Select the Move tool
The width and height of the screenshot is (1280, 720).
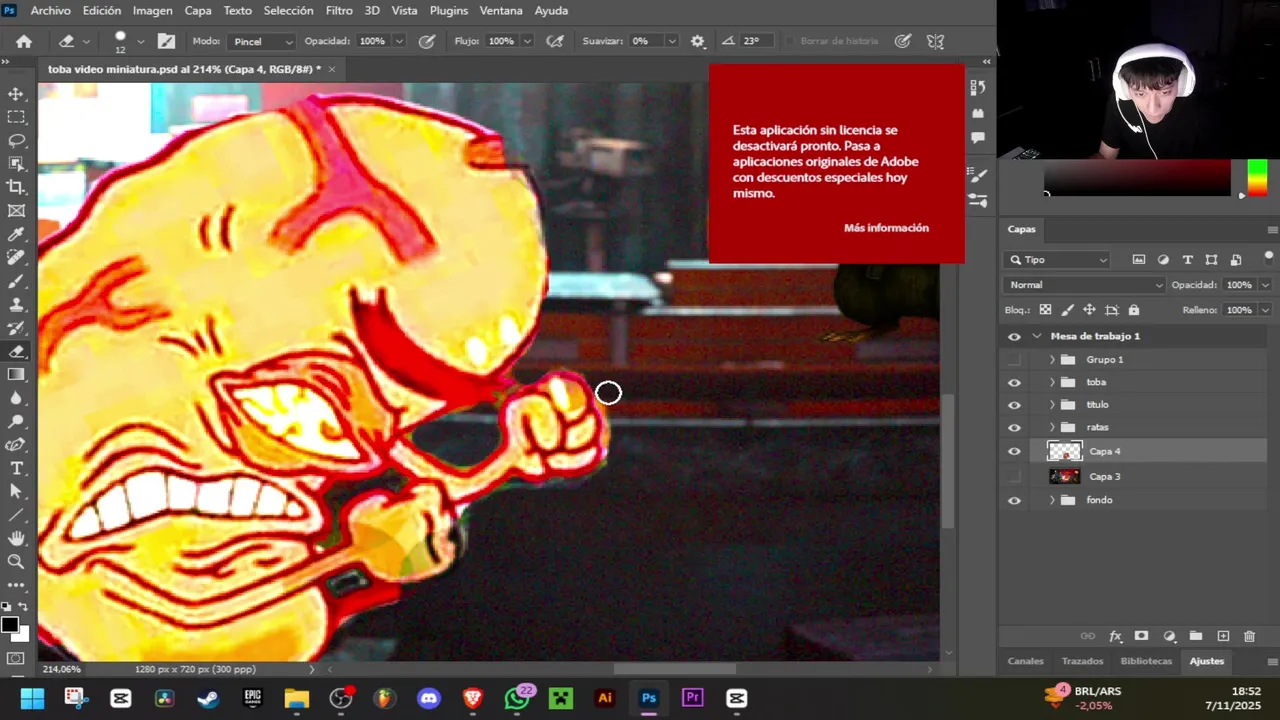(x=16, y=94)
